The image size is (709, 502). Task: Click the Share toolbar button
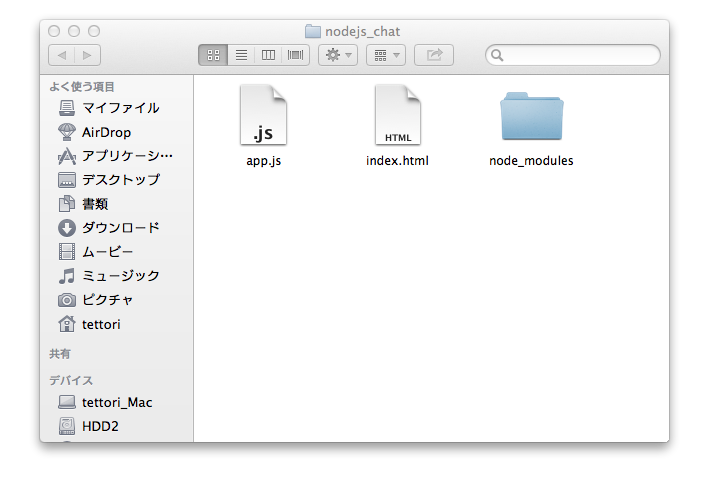(434, 55)
